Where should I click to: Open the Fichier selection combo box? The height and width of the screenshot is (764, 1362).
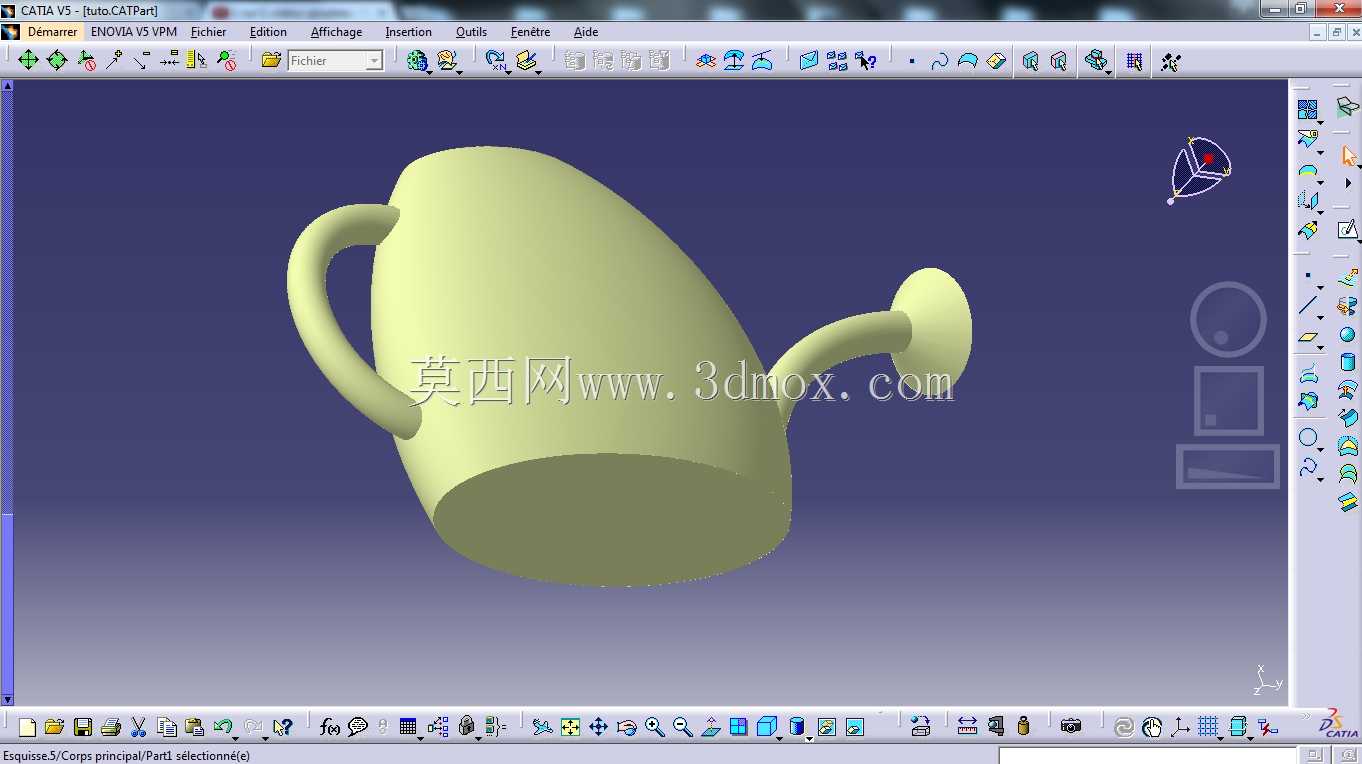click(x=336, y=61)
